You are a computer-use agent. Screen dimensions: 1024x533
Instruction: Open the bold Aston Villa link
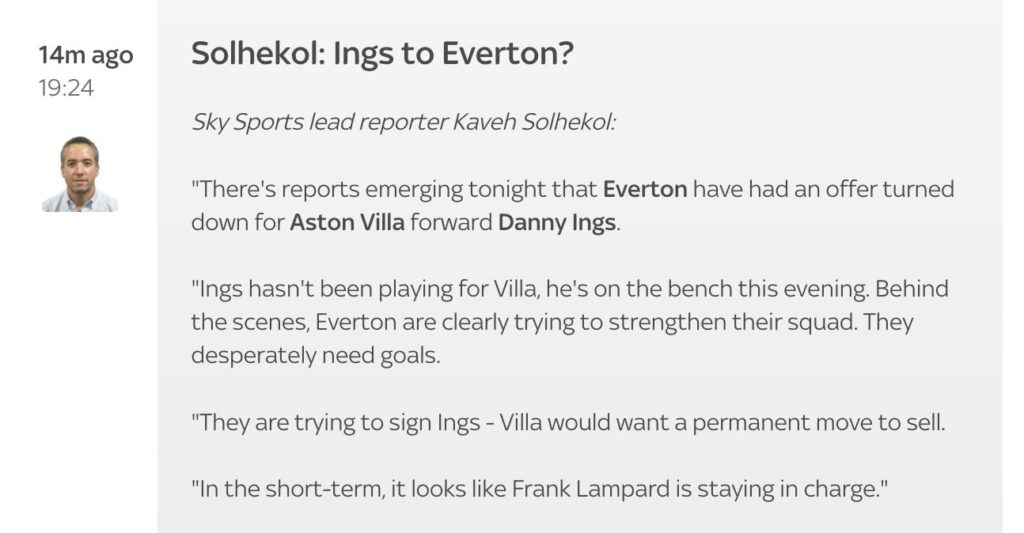pyautogui.click(x=347, y=222)
